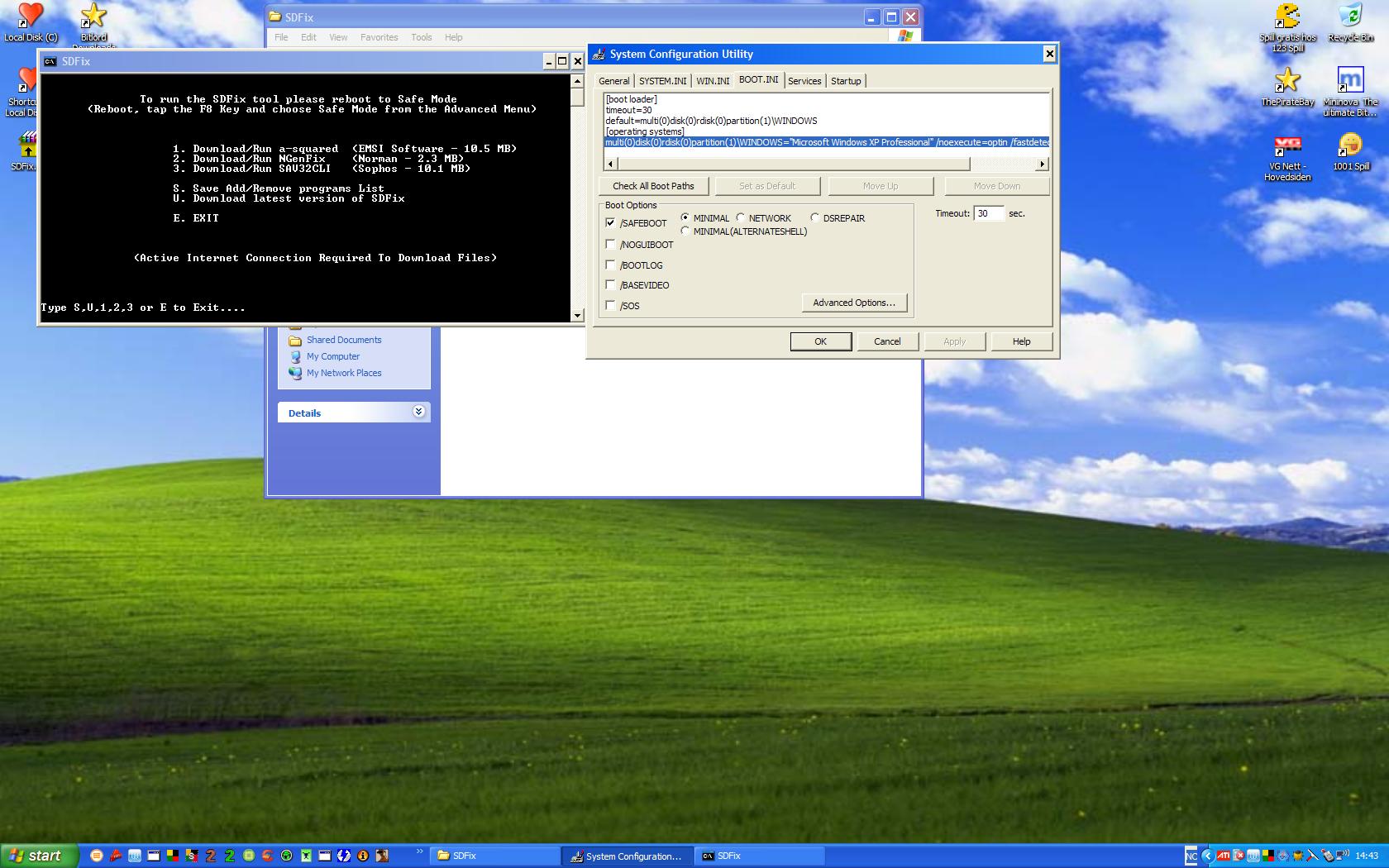Select the DSREPAIR radio button
The width and height of the screenshot is (1389, 868).
pyautogui.click(x=814, y=217)
